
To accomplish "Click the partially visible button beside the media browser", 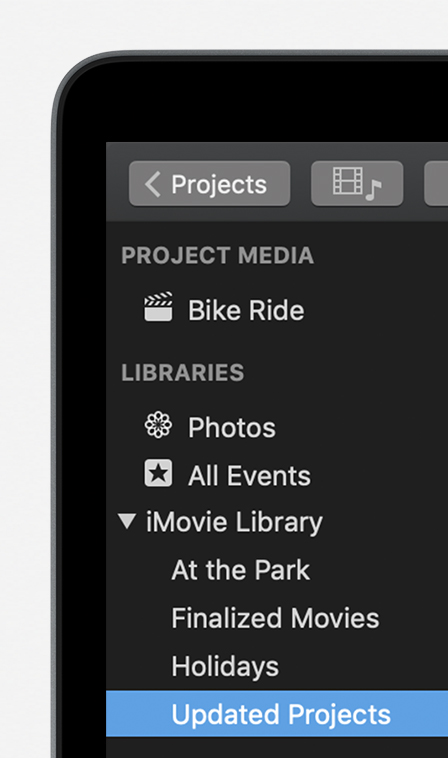I will 436,184.
